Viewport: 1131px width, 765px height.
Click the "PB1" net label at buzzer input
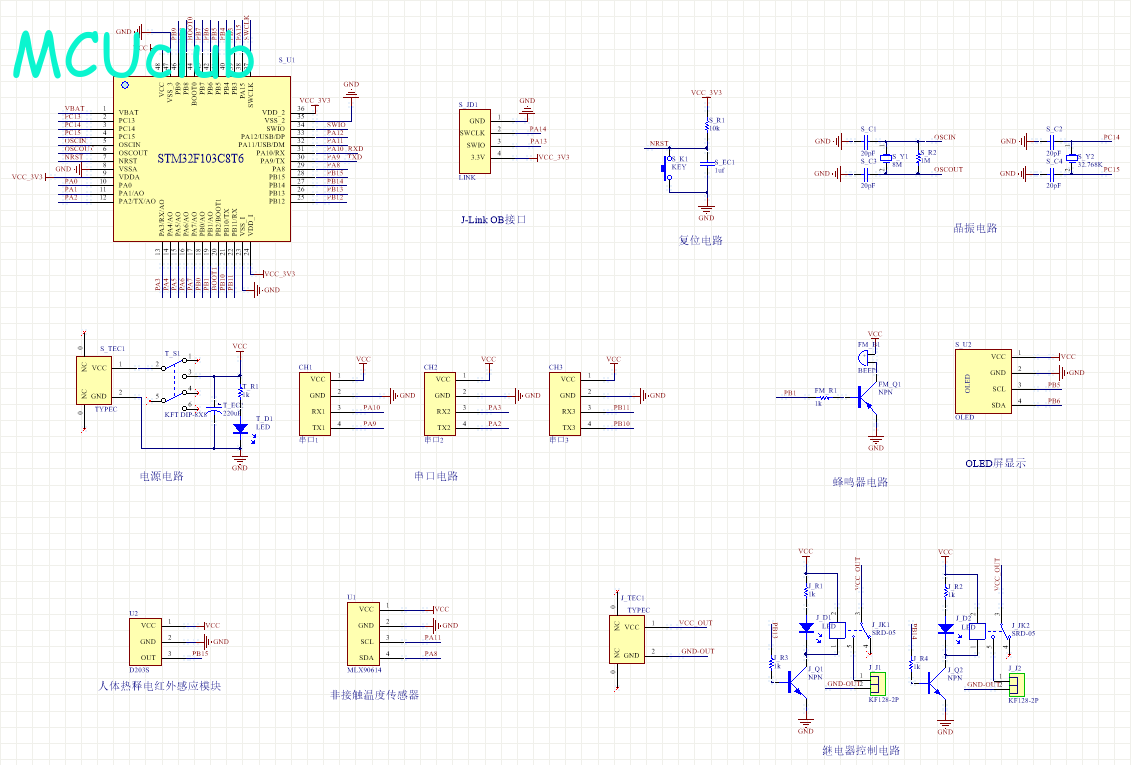(790, 393)
